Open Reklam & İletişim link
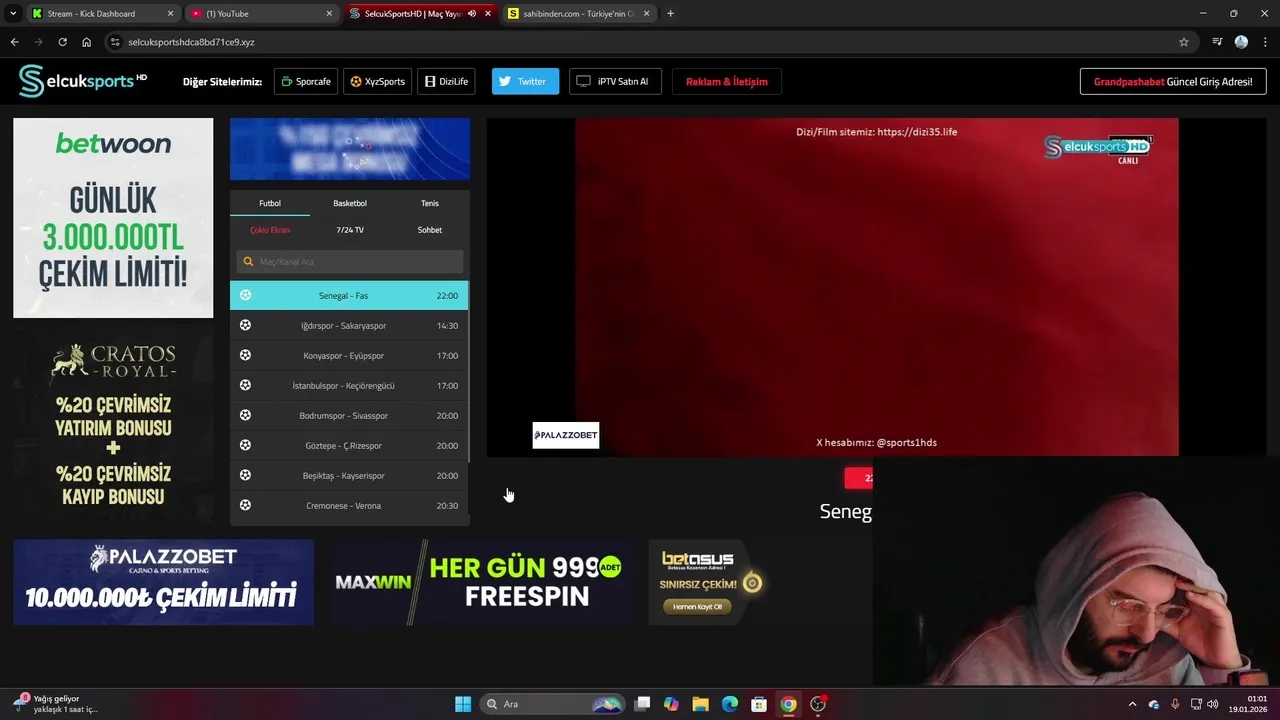 pyautogui.click(x=727, y=82)
